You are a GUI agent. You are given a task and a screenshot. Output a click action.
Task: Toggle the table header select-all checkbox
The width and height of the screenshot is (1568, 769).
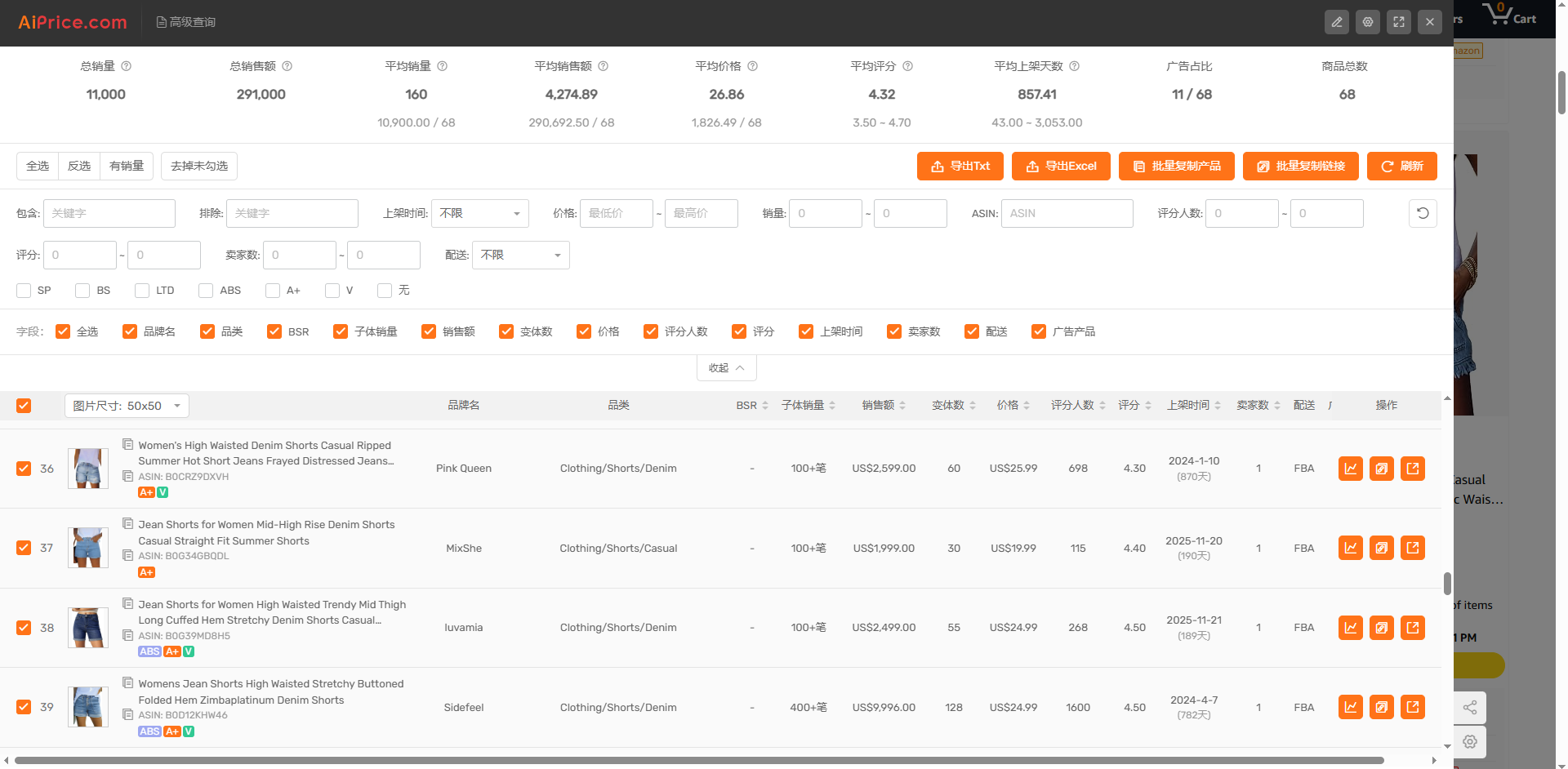tap(24, 406)
